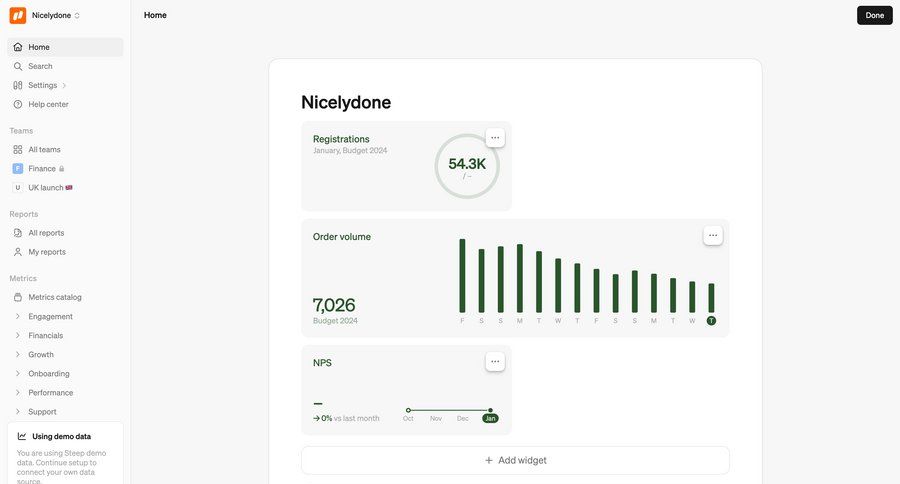Click the Nicelydone dashboard heading
900x484 pixels.
tap(346, 102)
